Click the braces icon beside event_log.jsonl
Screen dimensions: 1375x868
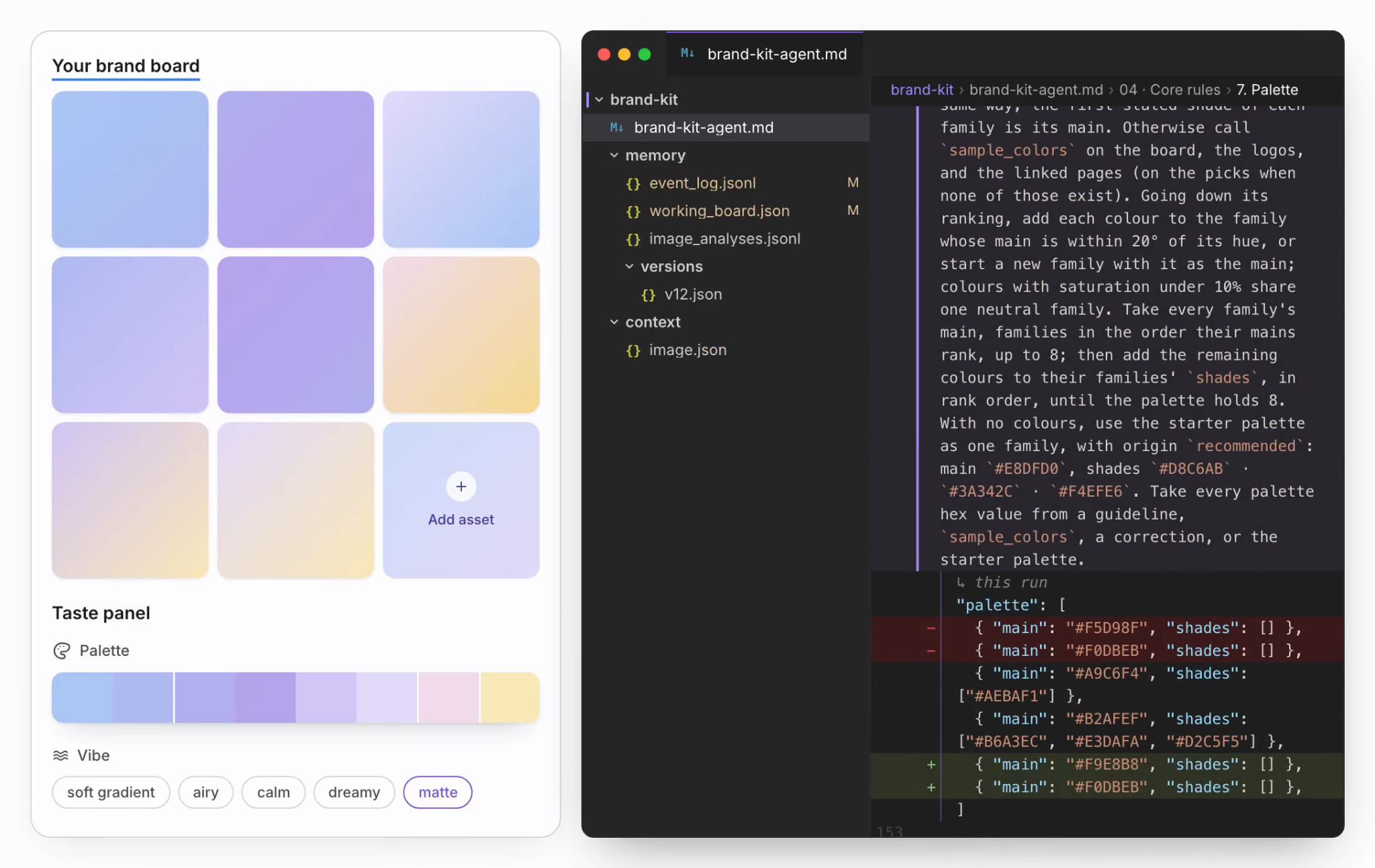coord(632,183)
